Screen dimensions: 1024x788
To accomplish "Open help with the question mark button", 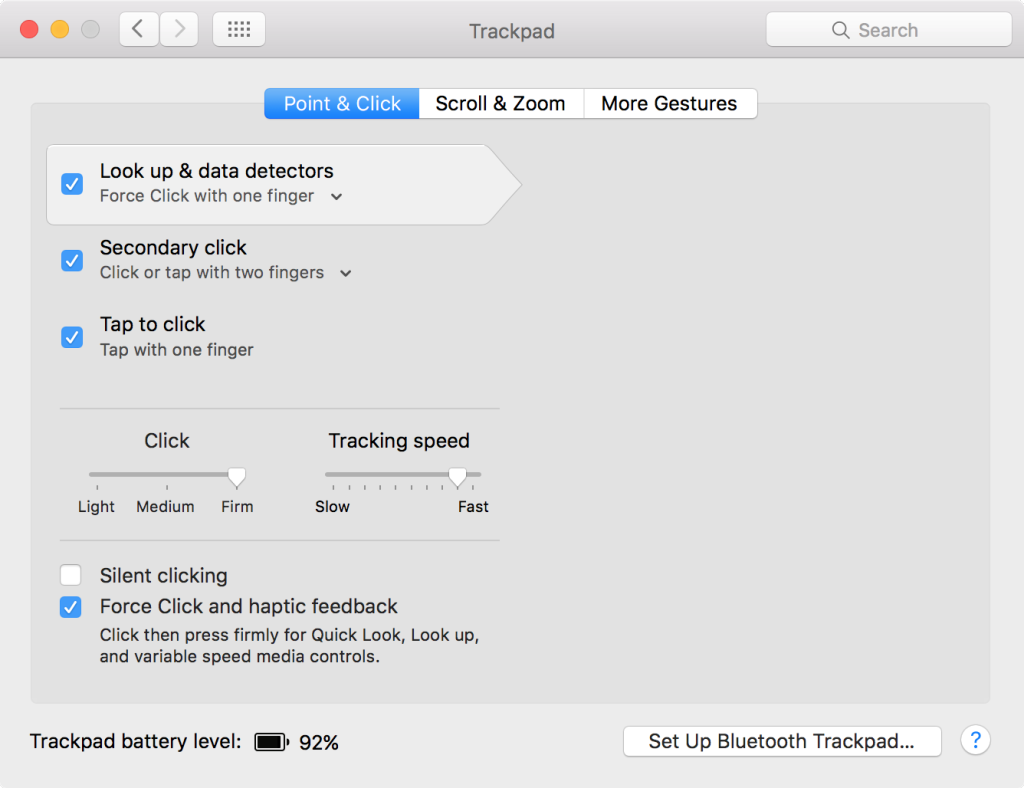I will click(x=975, y=741).
